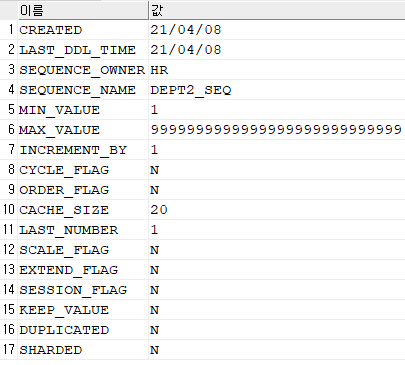Click the 이름 column header
Viewport: 405px width, 365px height.
(x=83, y=10)
